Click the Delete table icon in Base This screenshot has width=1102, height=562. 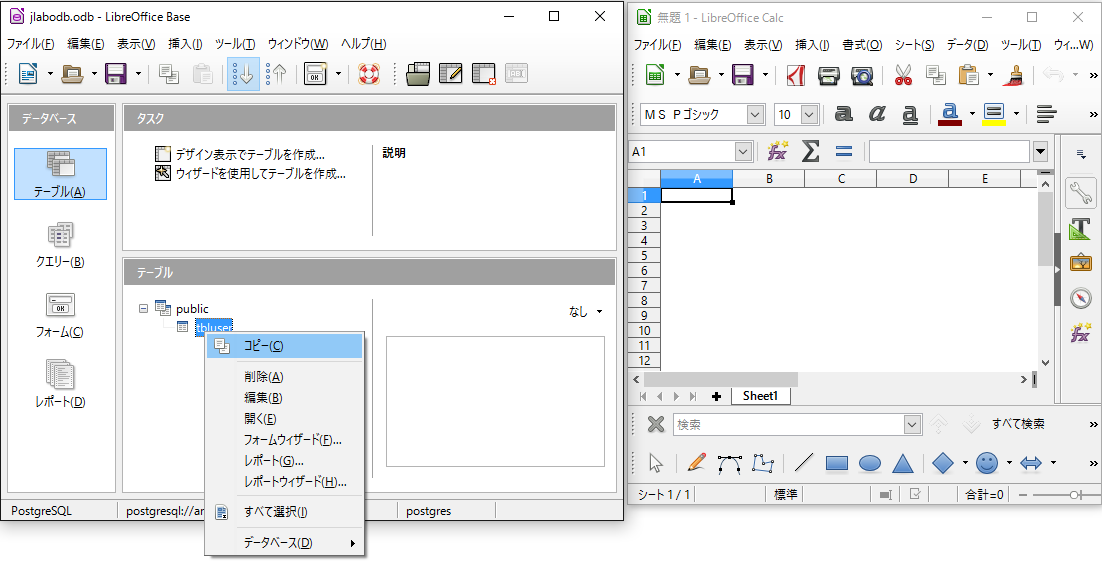pos(484,74)
